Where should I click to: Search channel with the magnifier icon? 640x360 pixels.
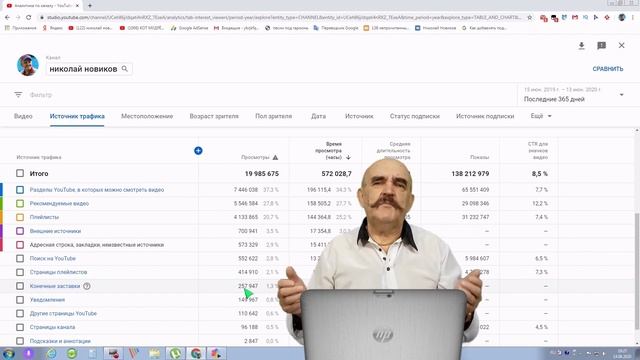pos(125,69)
